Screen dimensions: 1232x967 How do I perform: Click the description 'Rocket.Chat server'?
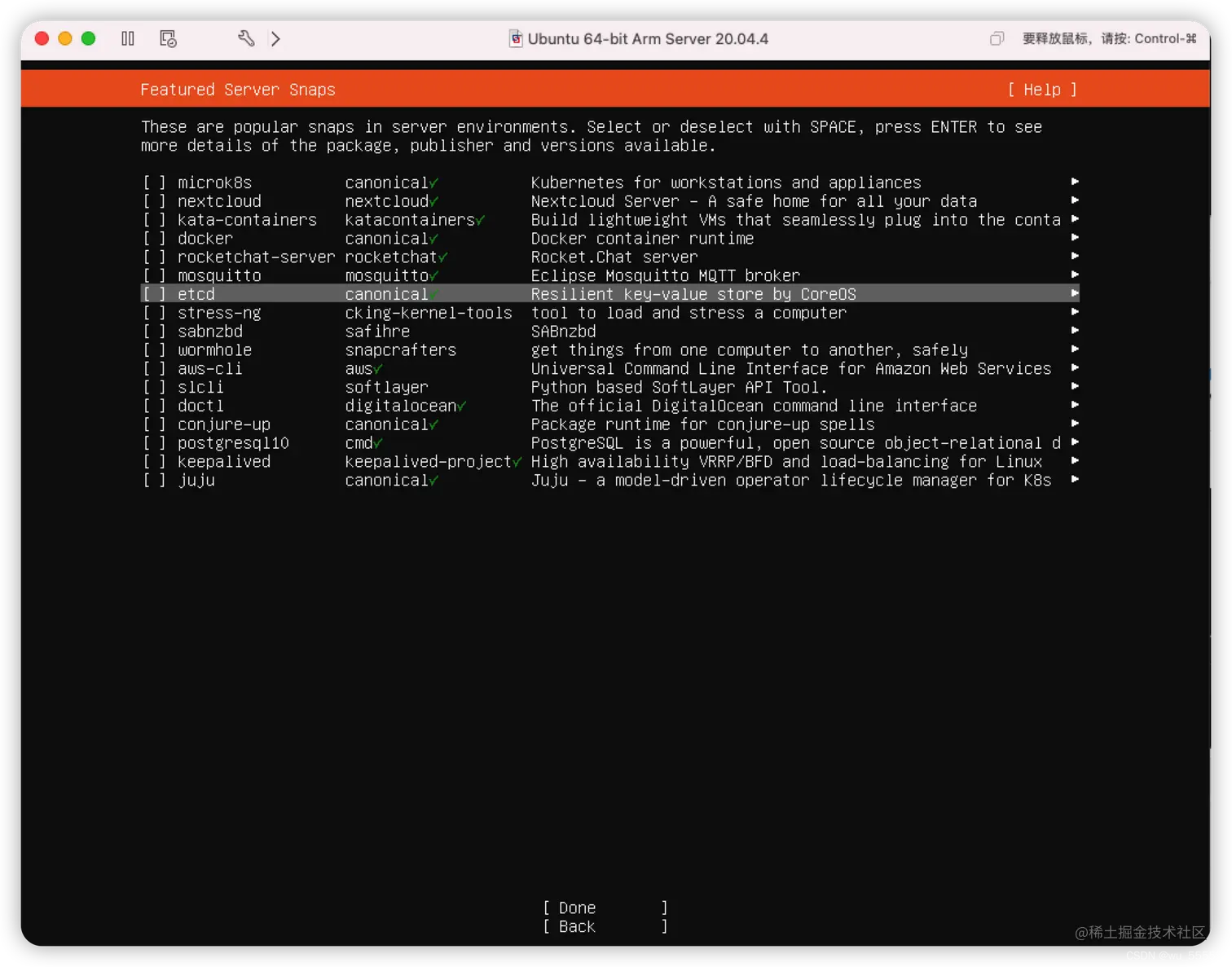point(614,257)
